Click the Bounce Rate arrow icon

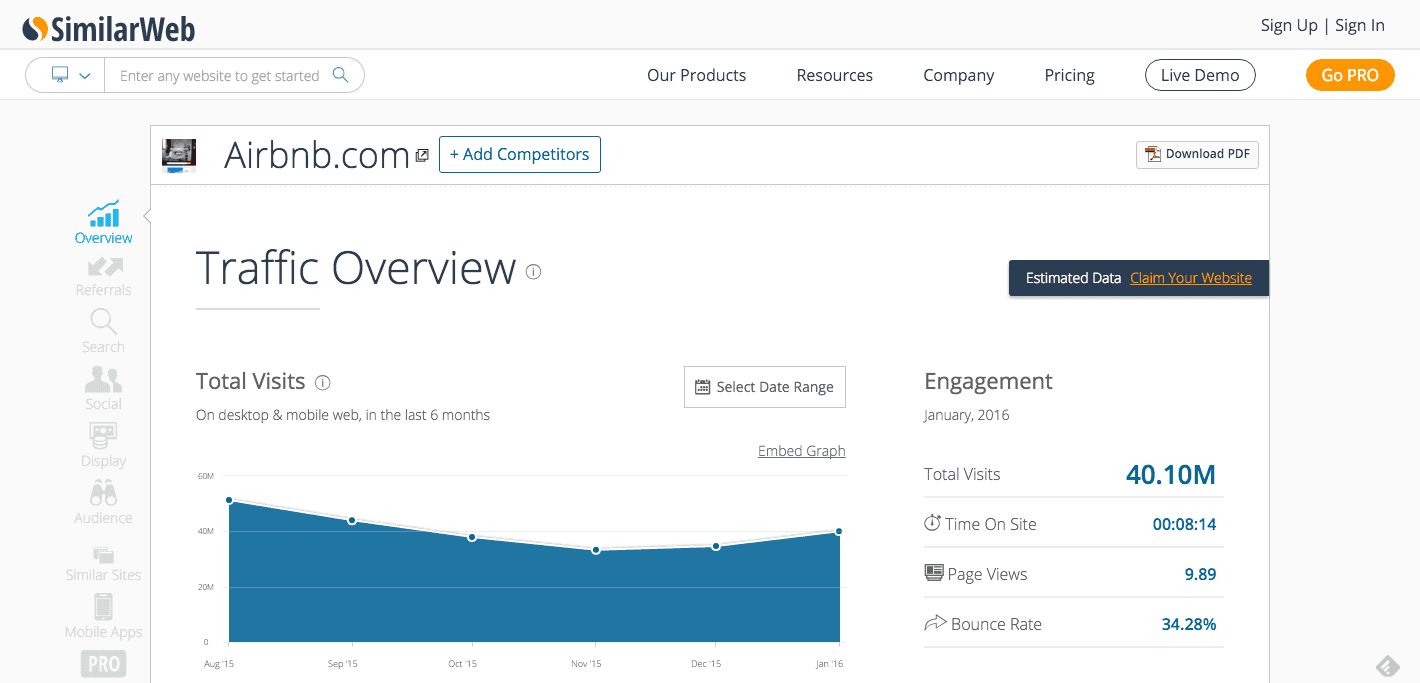pos(935,623)
